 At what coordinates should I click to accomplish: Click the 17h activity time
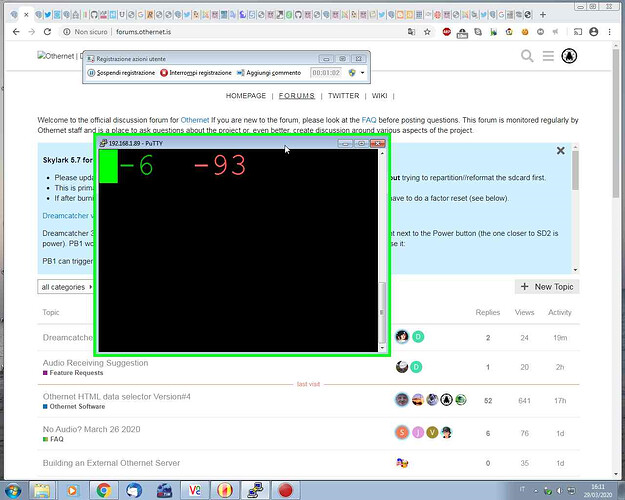tap(560, 401)
